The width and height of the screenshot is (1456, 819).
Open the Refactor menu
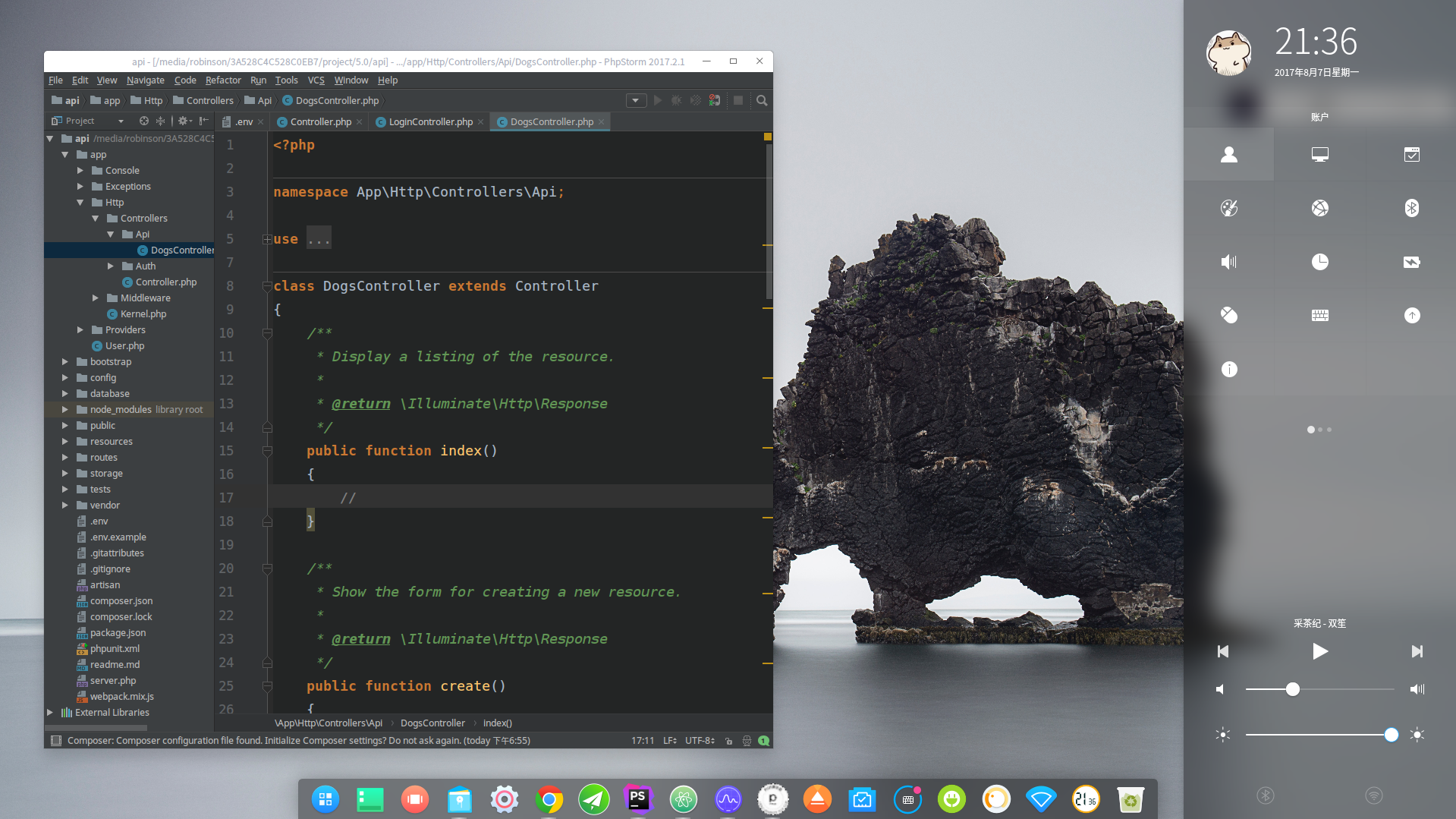(223, 80)
